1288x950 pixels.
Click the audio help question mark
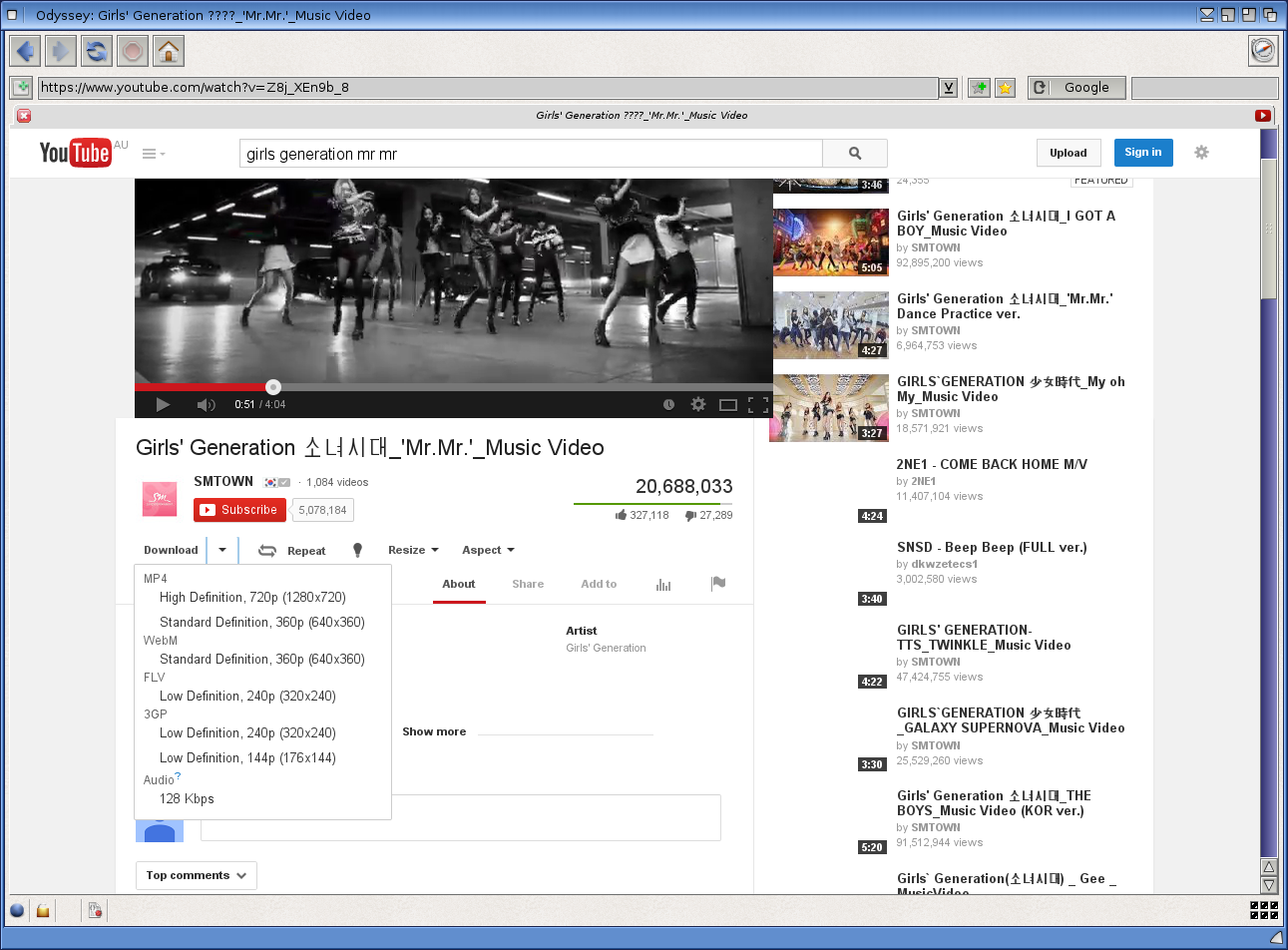pos(178,776)
